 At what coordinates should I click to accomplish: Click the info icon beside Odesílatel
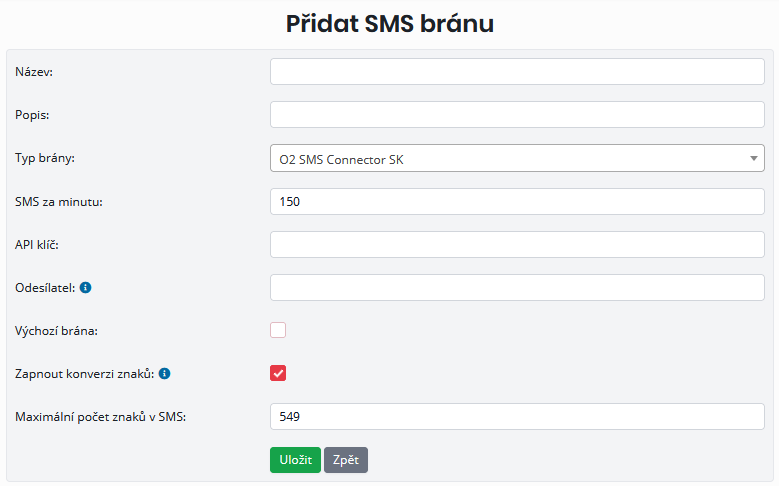(86, 288)
